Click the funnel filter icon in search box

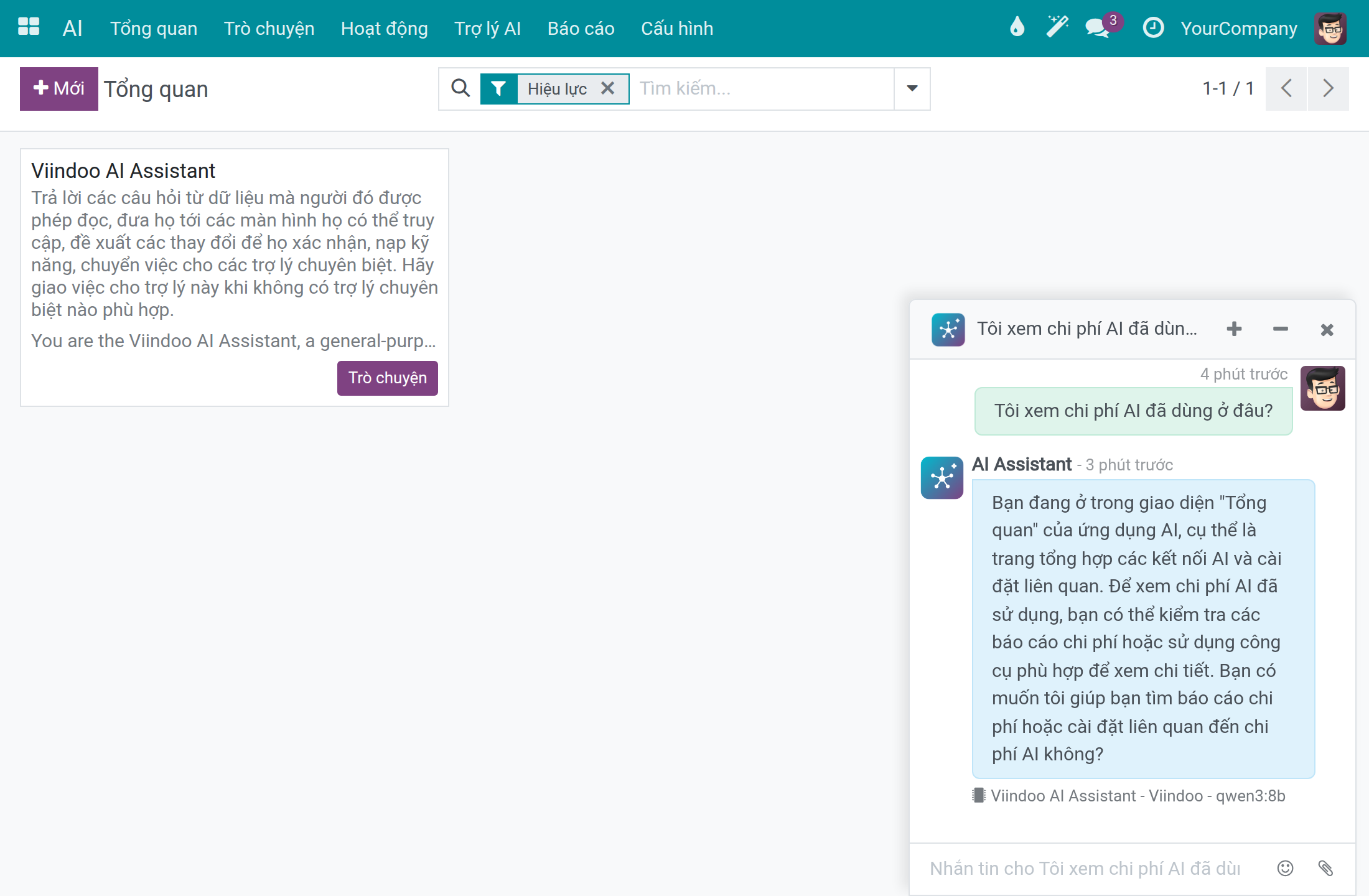498,89
